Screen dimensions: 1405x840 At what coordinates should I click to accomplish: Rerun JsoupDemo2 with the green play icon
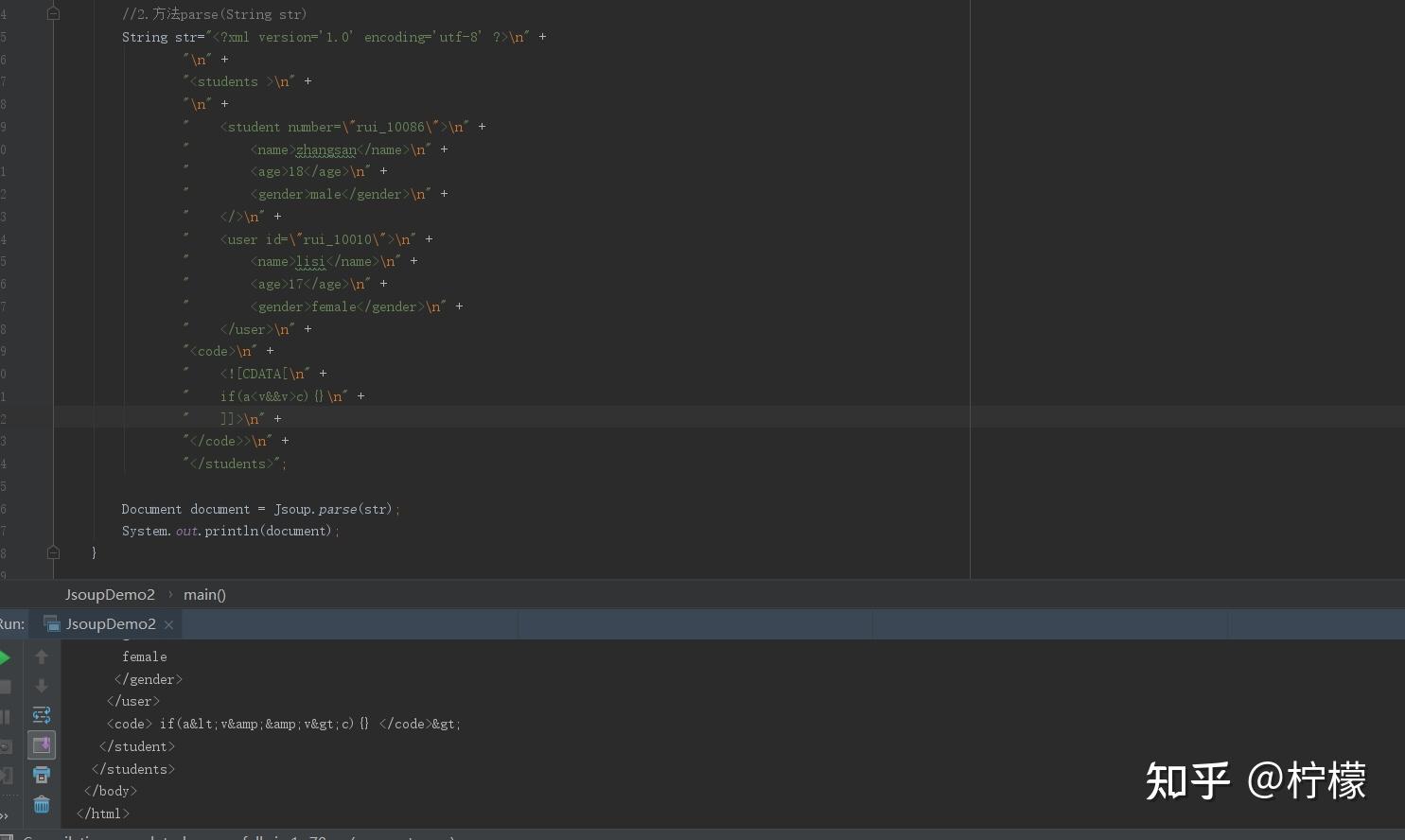pos(5,657)
